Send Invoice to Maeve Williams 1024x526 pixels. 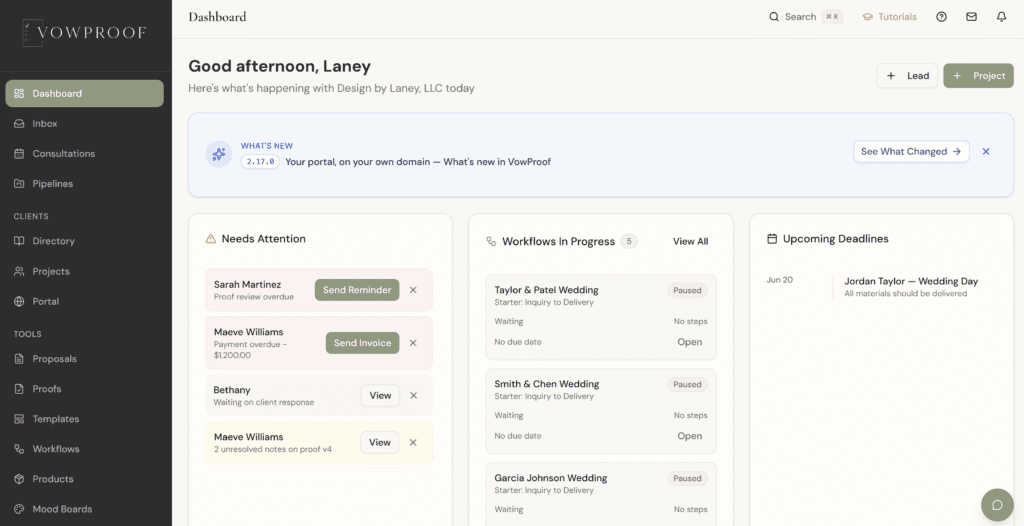point(362,343)
